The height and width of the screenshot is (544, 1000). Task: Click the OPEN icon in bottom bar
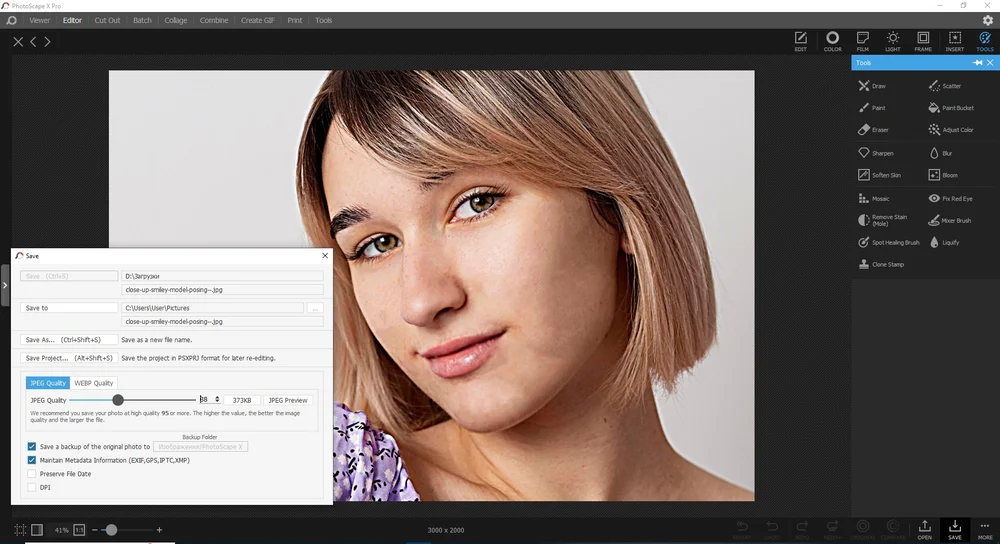click(x=924, y=529)
